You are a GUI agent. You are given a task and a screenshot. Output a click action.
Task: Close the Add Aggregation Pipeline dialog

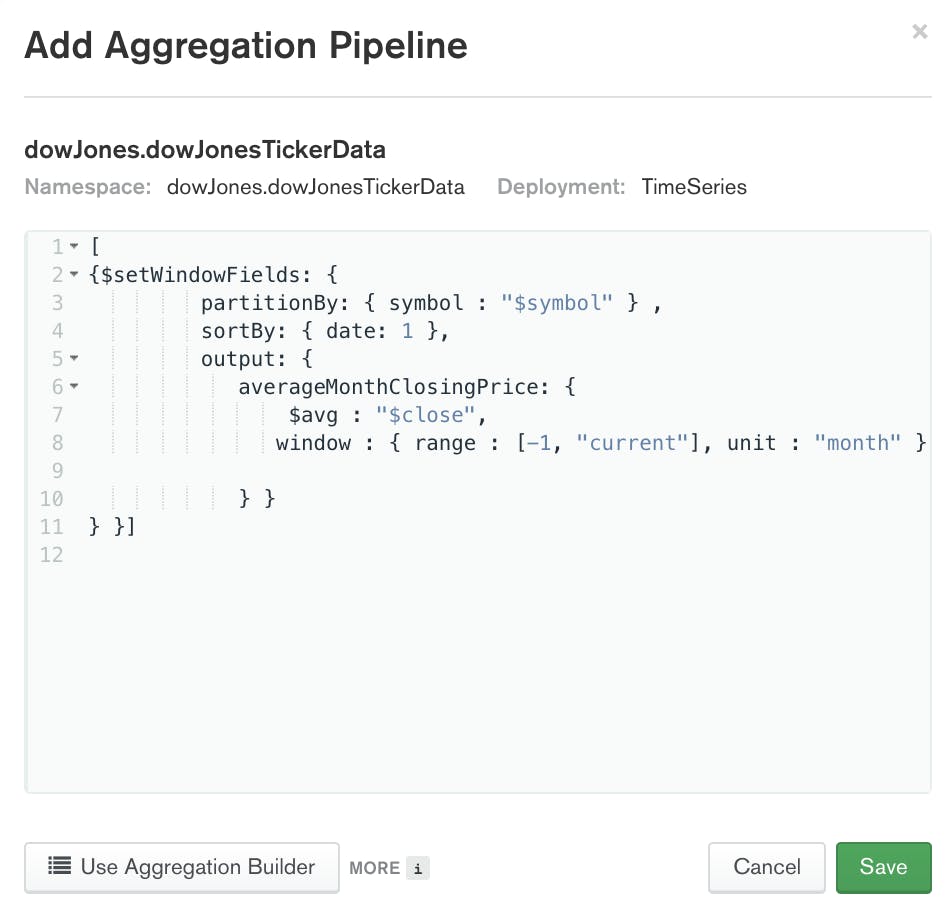pyautogui.click(x=919, y=31)
